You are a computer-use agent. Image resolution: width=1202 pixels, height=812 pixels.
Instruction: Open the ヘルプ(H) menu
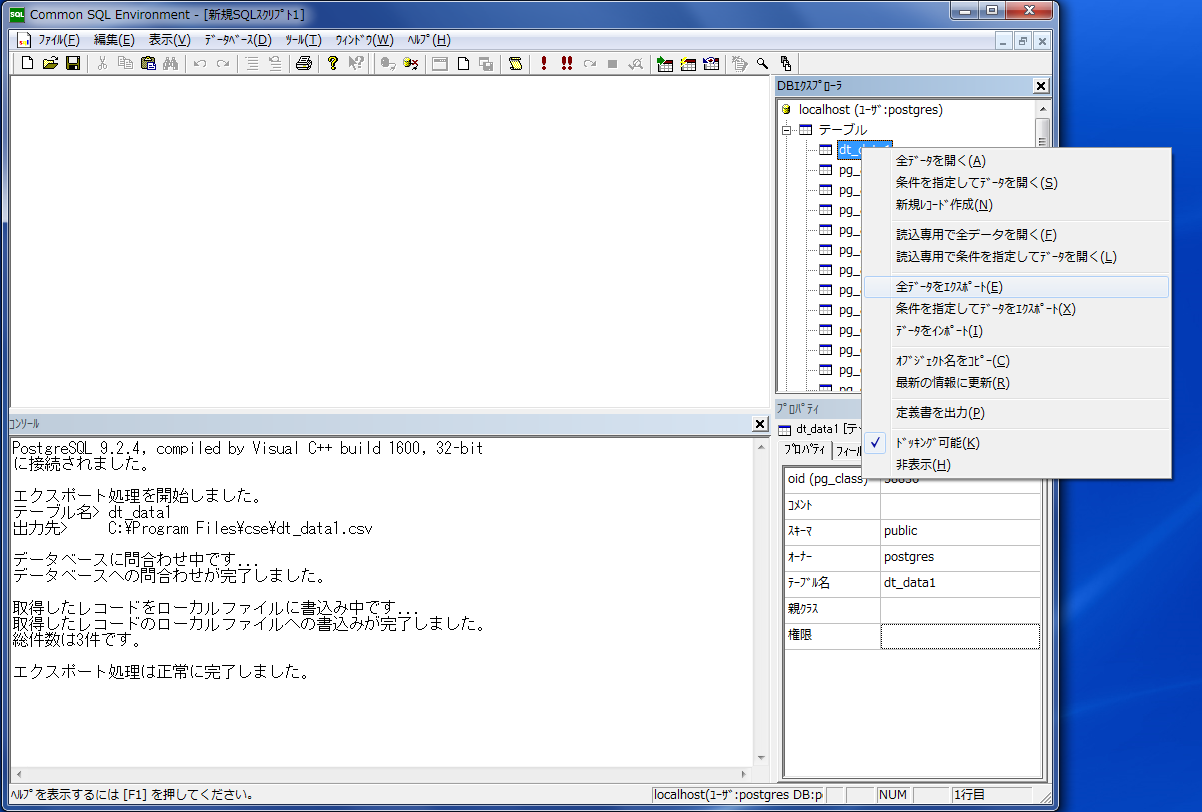click(429, 40)
